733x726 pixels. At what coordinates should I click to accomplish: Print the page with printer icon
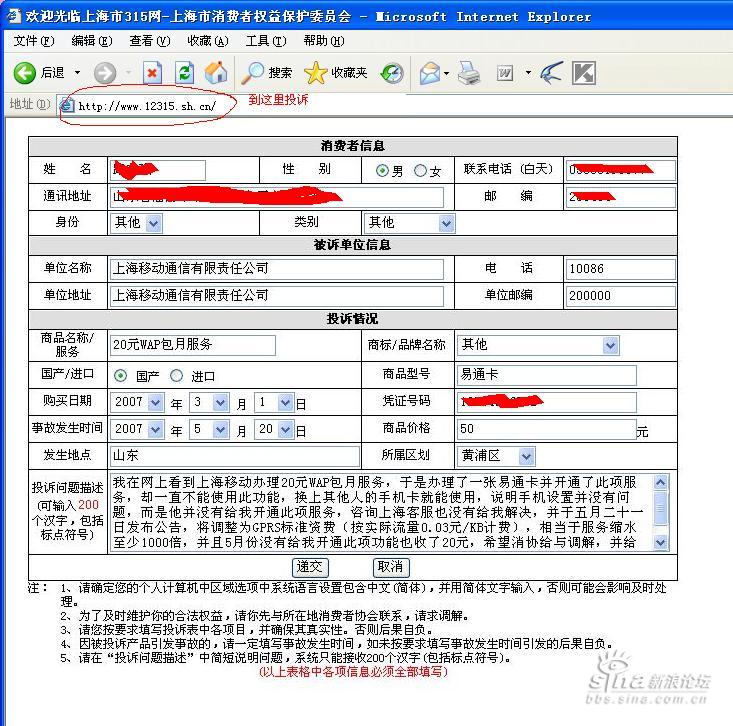[469, 73]
